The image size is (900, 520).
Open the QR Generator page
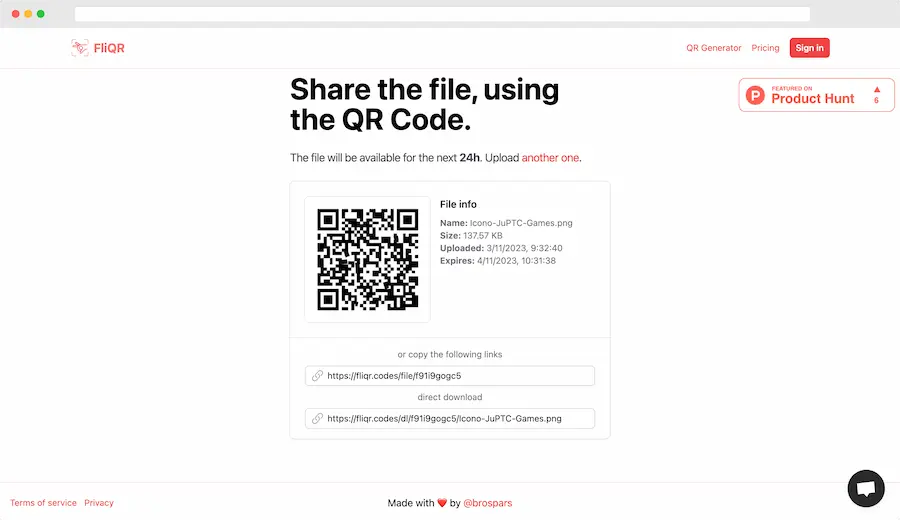713,48
